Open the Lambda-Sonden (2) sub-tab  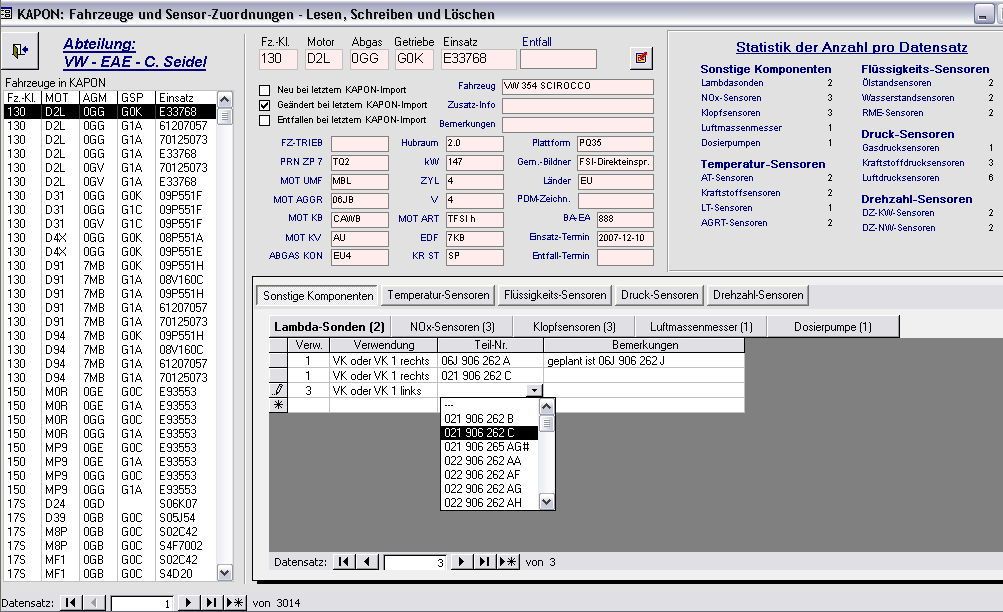coord(329,327)
